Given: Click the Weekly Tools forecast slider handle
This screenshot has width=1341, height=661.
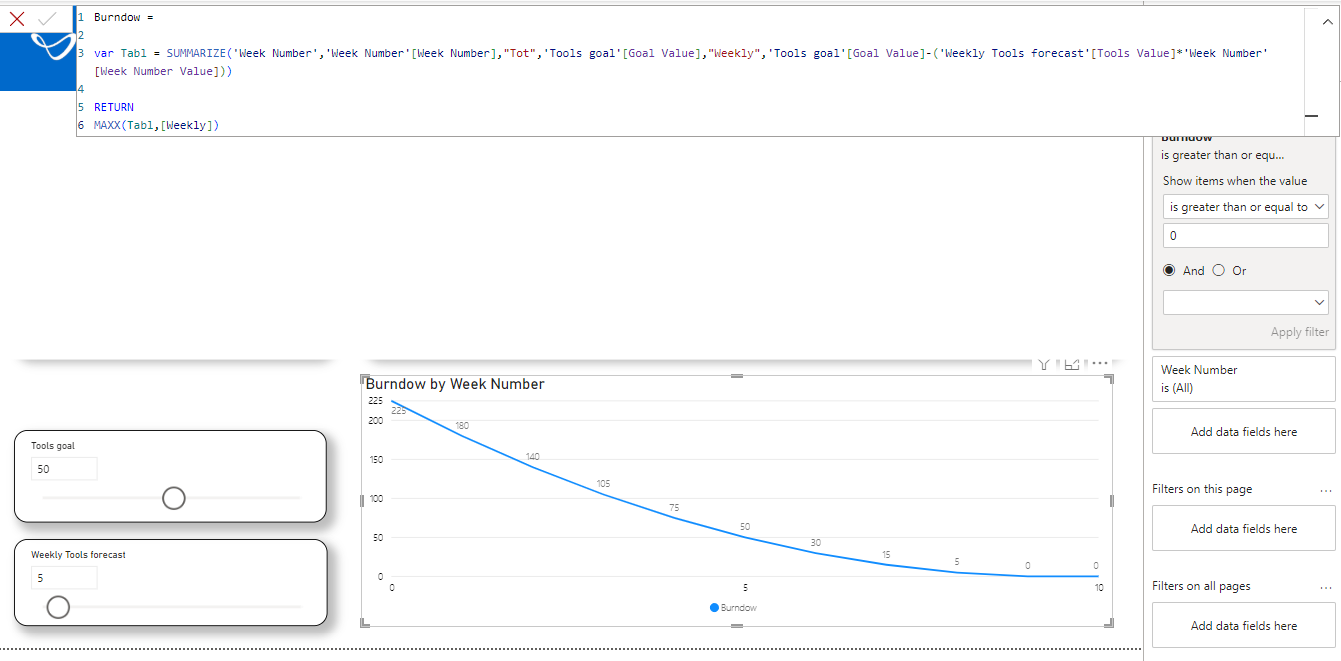Looking at the screenshot, I should [58, 607].
